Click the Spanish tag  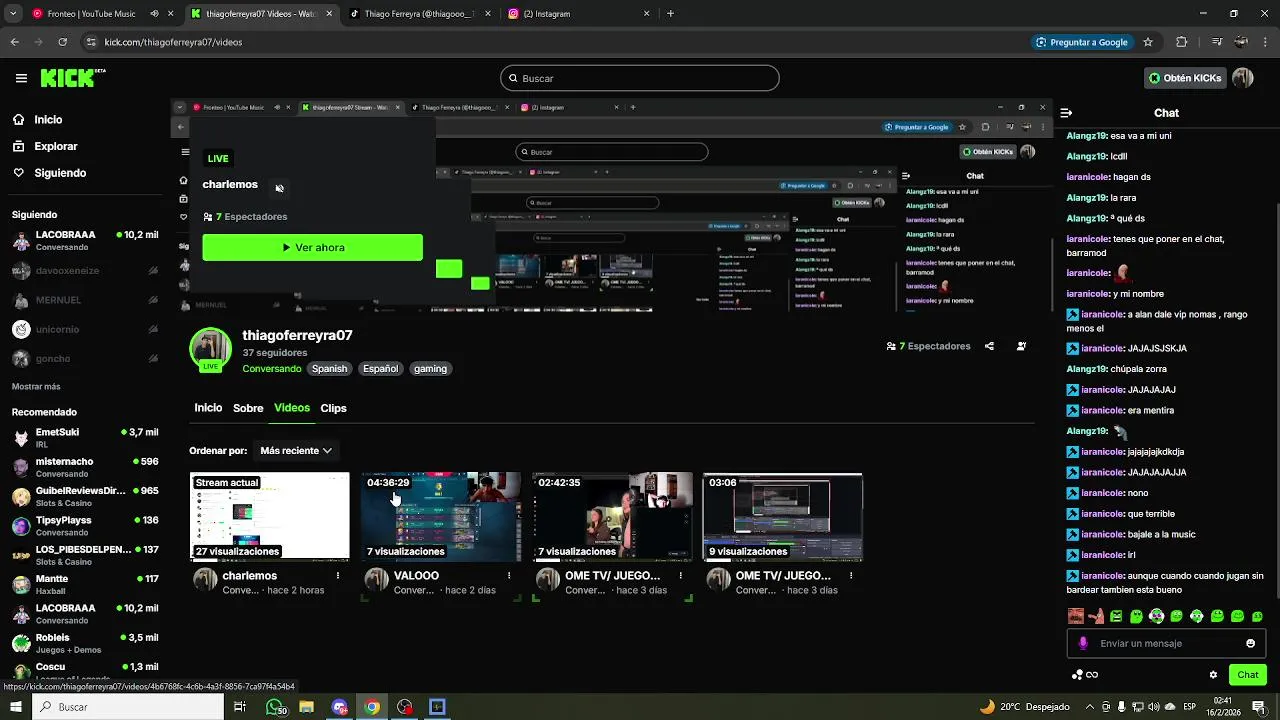pyautogui.click(x=329, y=369)
